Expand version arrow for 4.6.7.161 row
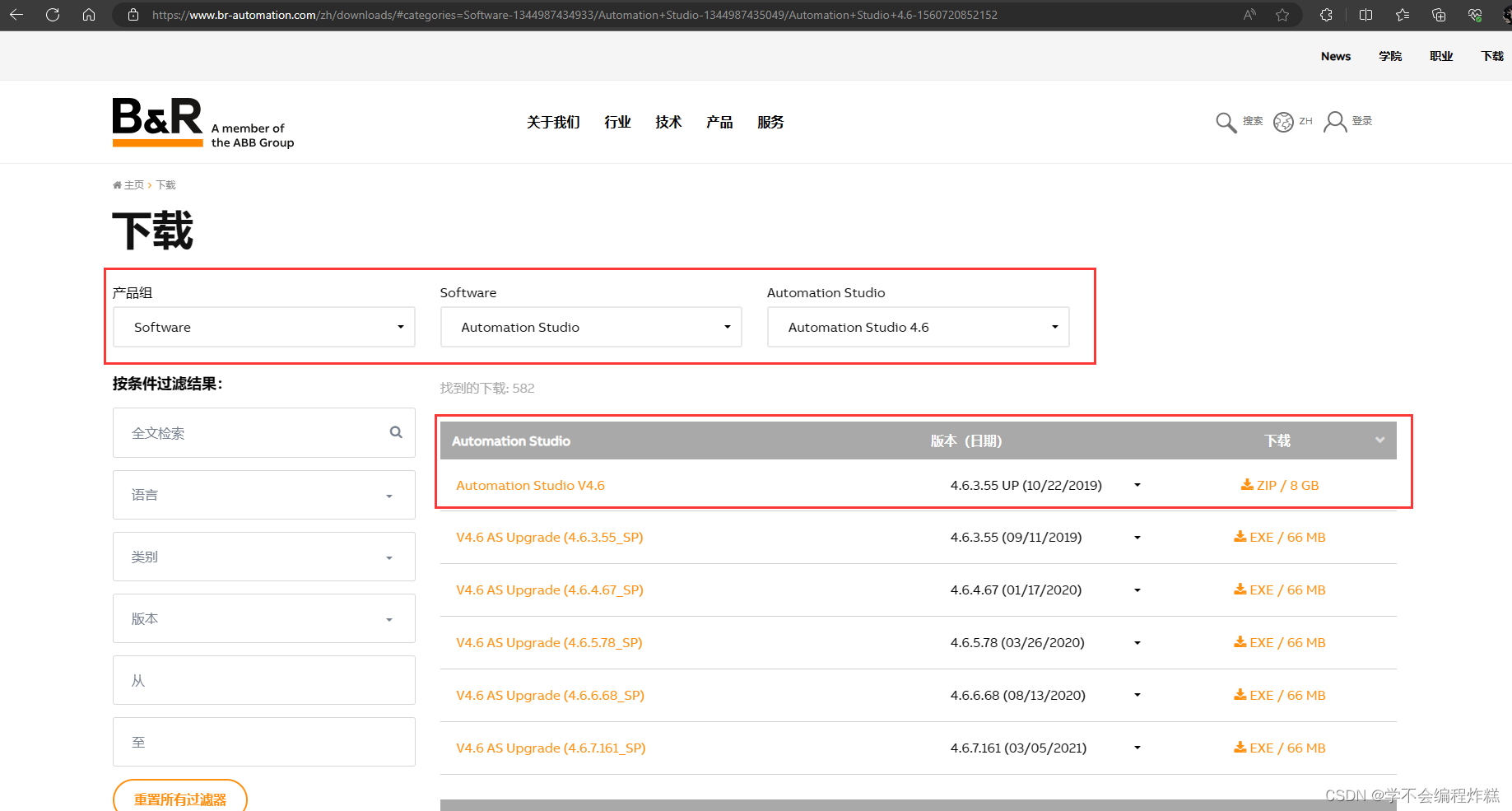Image resolution: width=1512 pixels, height=811 pixels. click(1137, 748)
